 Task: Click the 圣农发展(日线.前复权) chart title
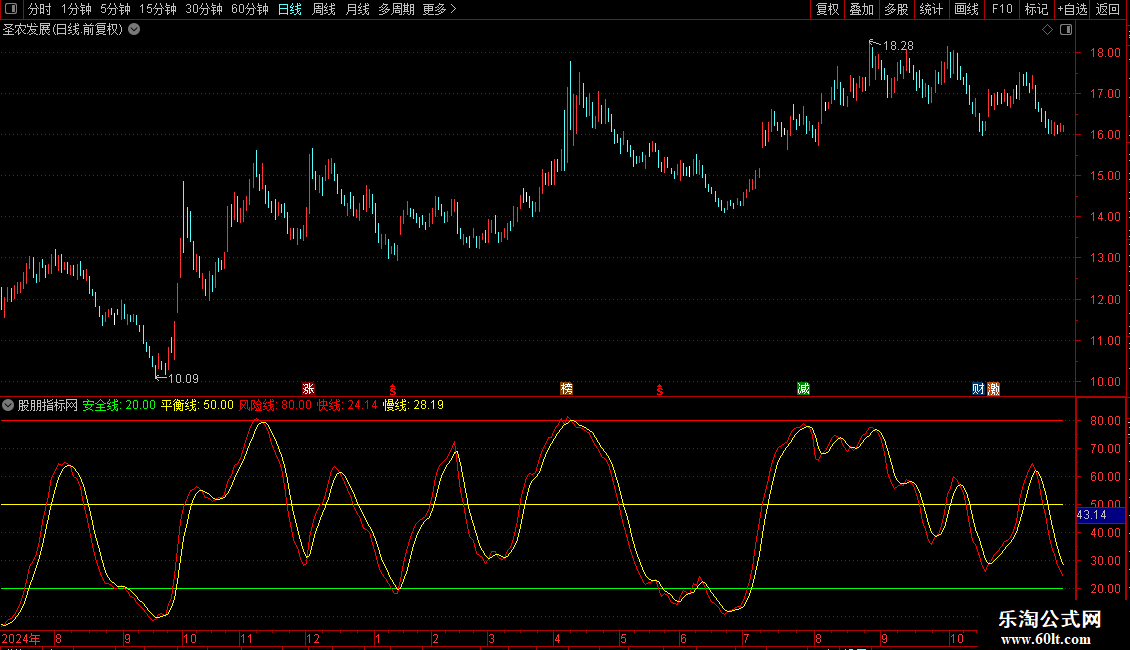tap(63, 30)
